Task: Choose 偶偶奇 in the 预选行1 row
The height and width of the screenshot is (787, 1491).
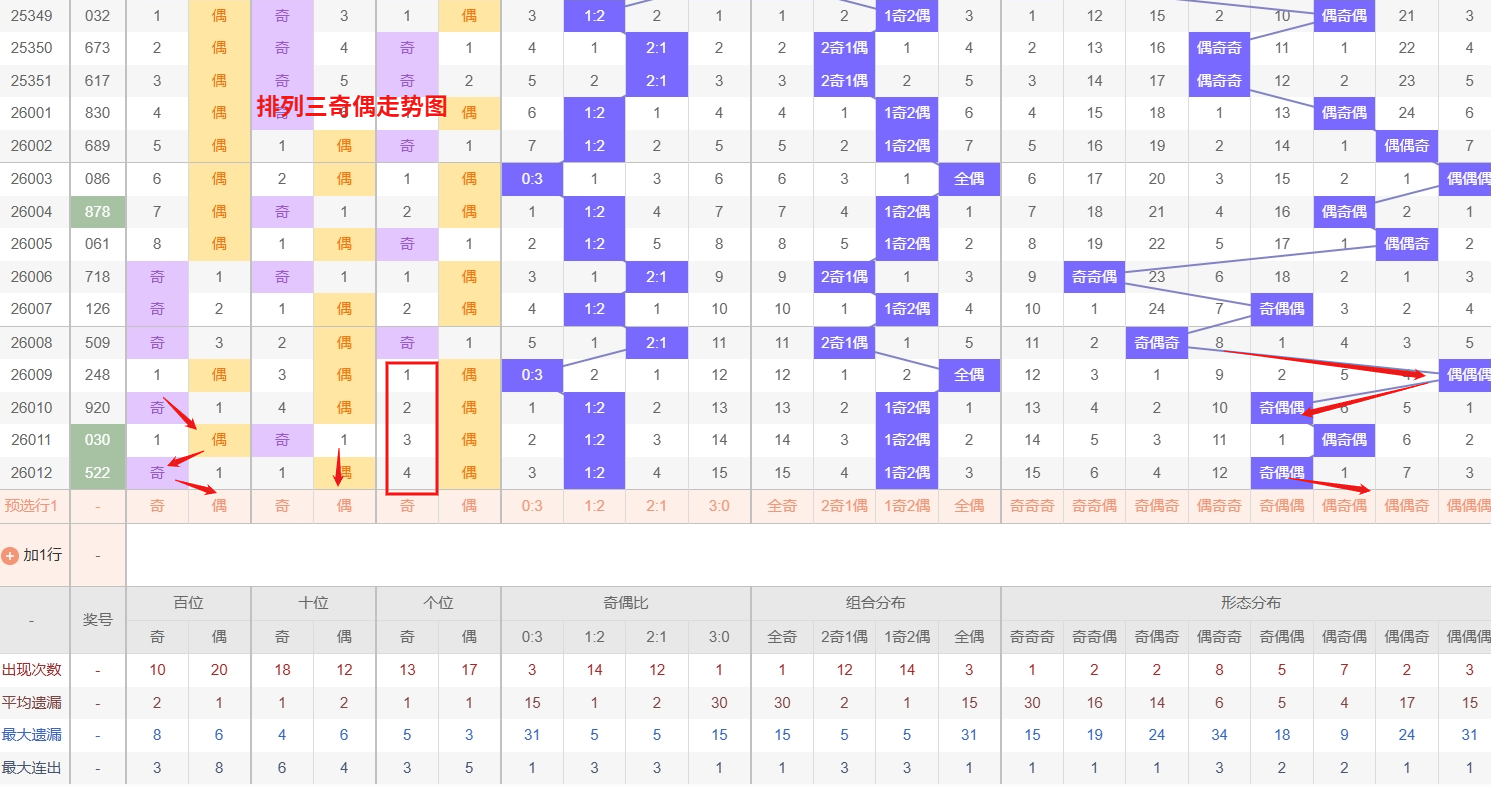Action: click(x=1407, y=506)
